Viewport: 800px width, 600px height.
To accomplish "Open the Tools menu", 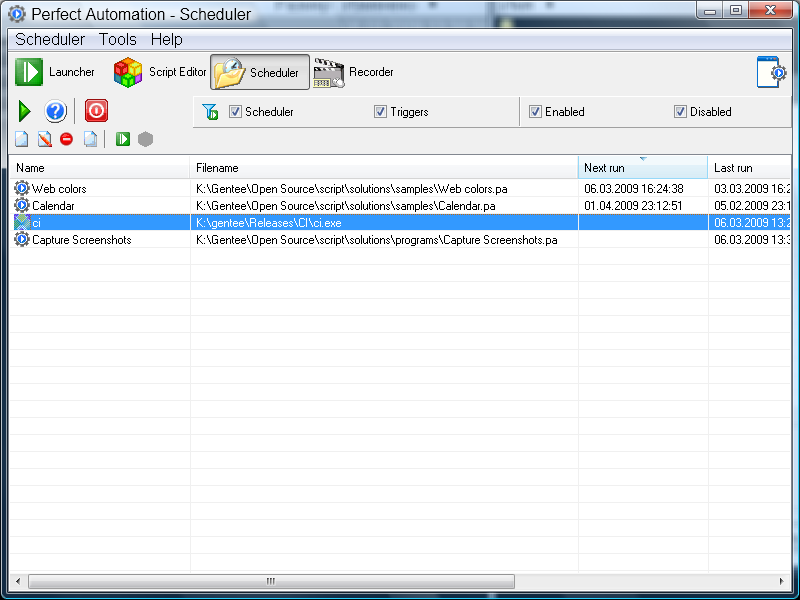I will [x=118, y=39].
